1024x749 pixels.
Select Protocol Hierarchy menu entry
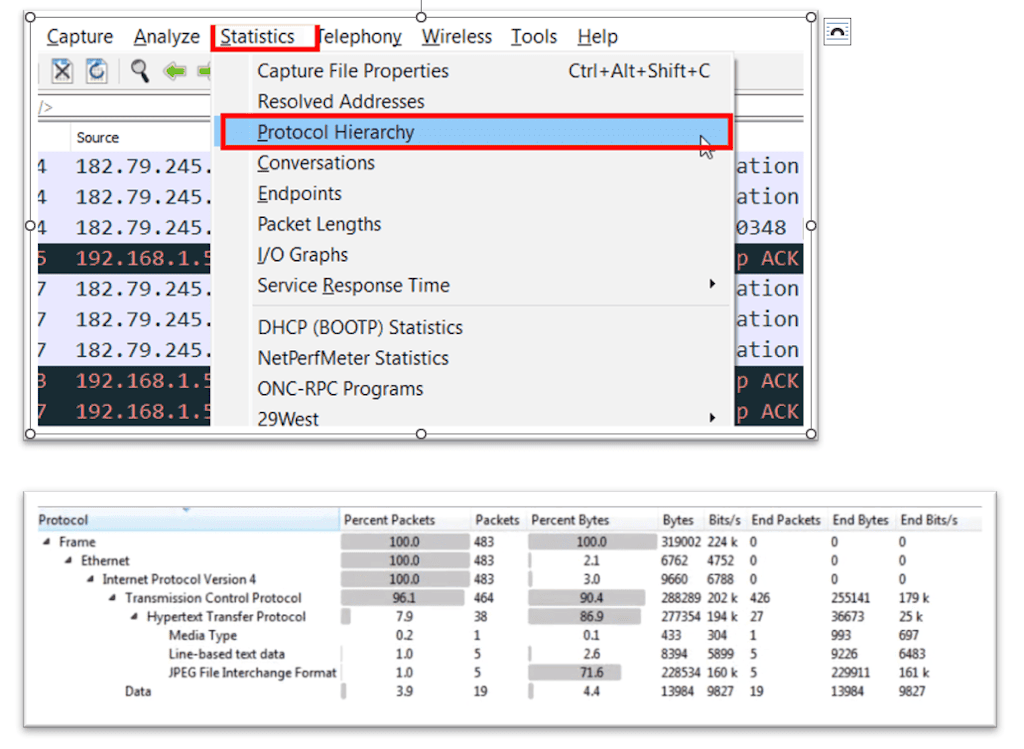tap(475, 133)
